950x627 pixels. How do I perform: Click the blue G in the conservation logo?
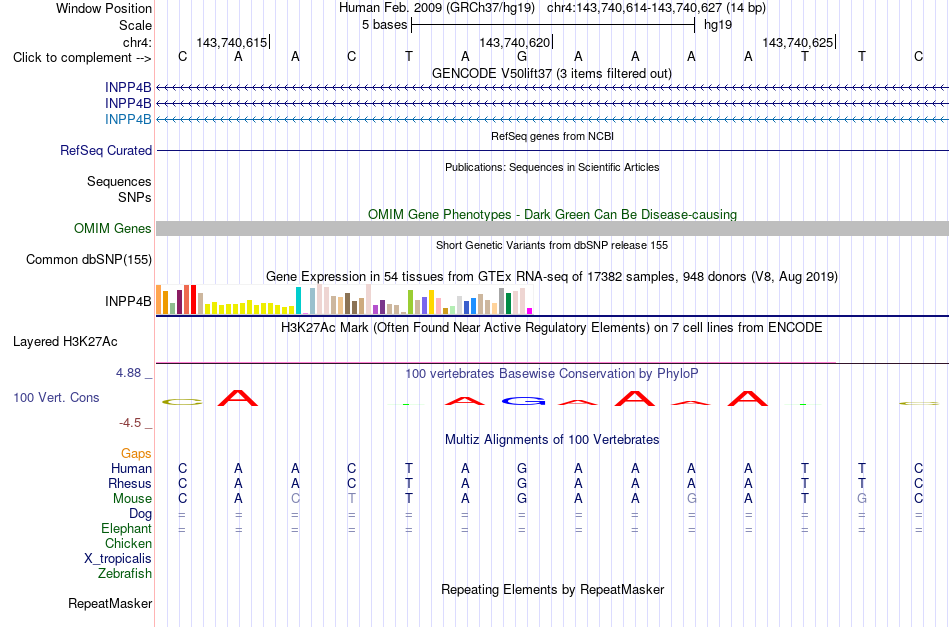pos(522,400)
